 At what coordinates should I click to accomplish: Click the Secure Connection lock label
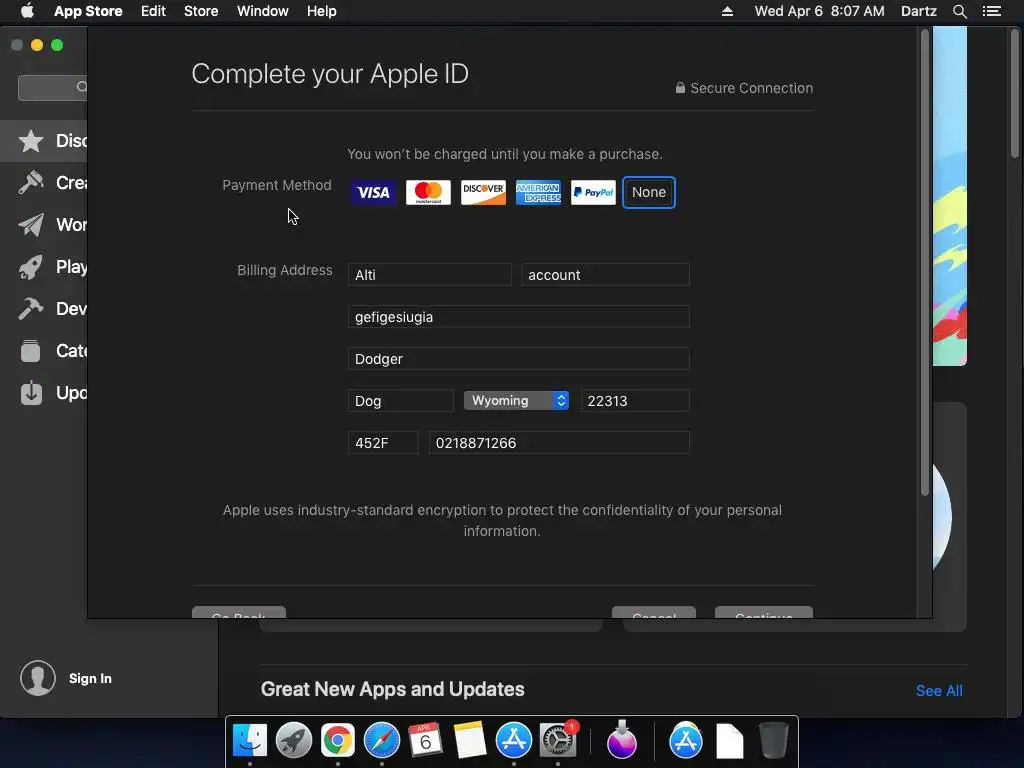pyautogui.click(x=744, y=88)
